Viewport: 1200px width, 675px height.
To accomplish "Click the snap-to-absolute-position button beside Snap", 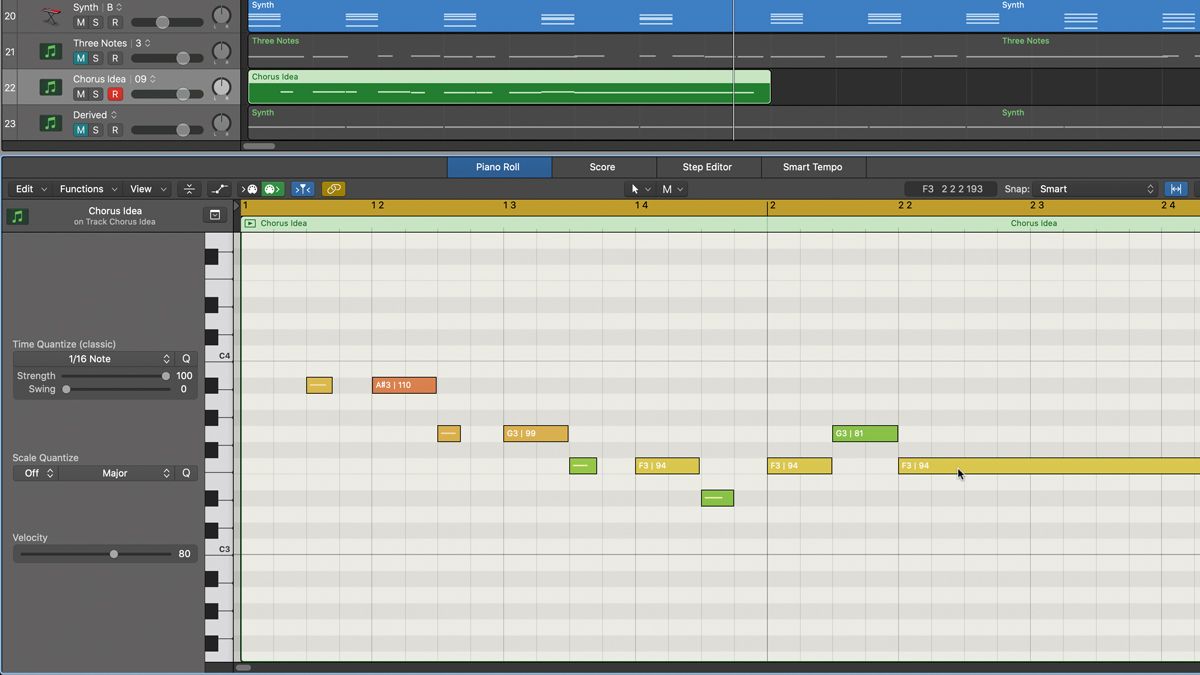I will coord(1176,188).
